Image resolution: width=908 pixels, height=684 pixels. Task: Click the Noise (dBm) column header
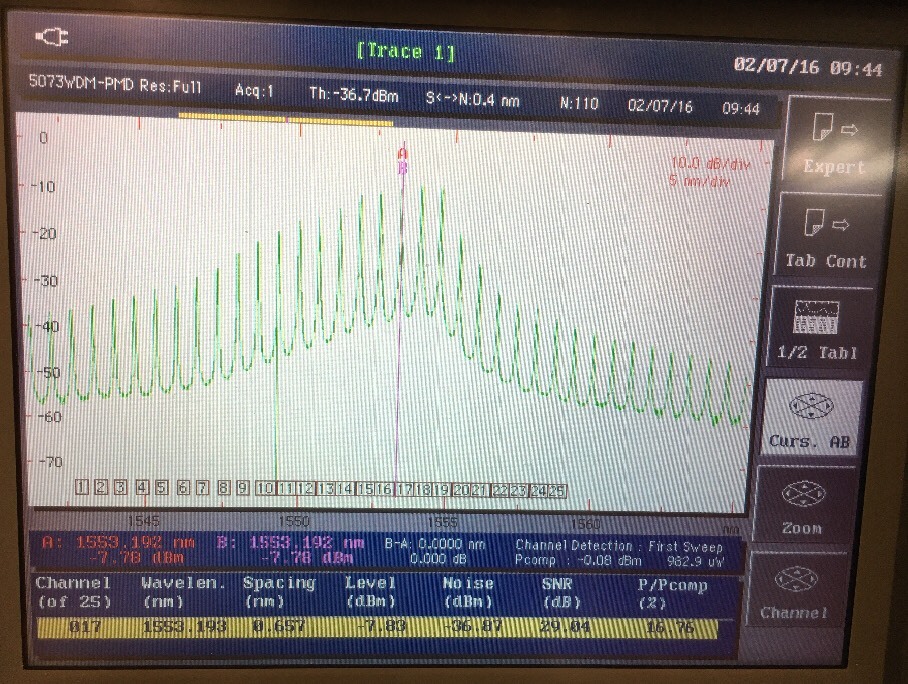[x=468, y=592]
